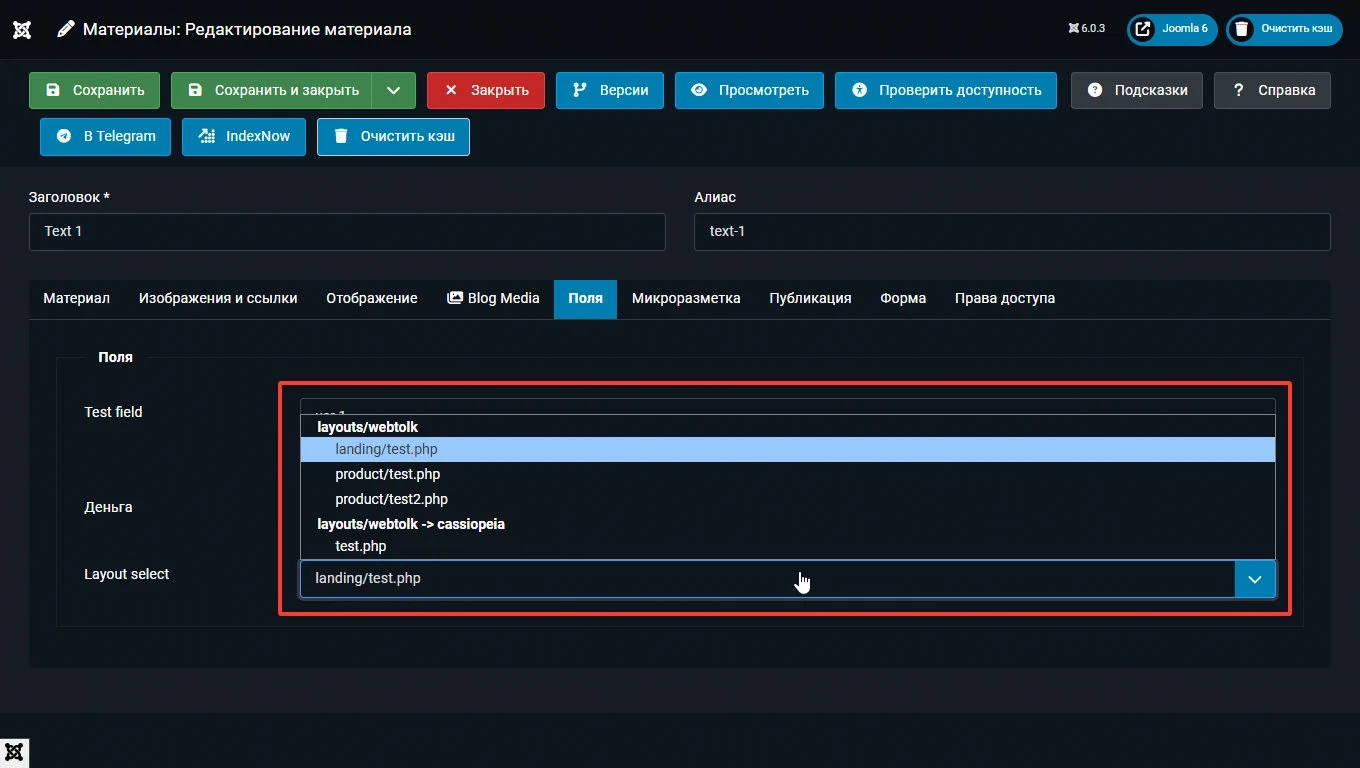Click the Joomla logo in the header
Image resolution: width=1360 pixels, height=768 pixels.
click(x=22, y=29)
